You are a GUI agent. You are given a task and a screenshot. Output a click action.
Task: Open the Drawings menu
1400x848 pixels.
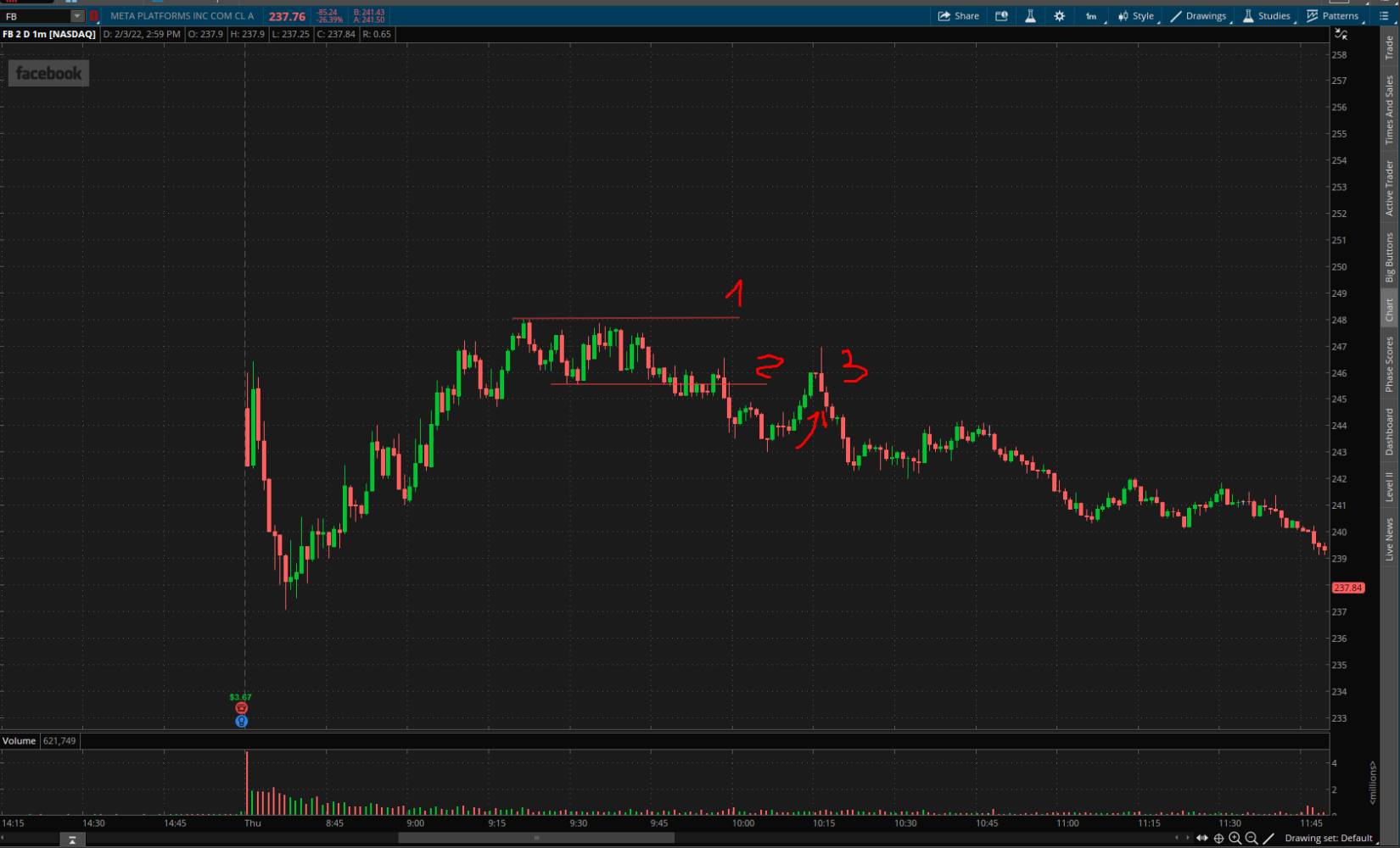click(1198, 16)
